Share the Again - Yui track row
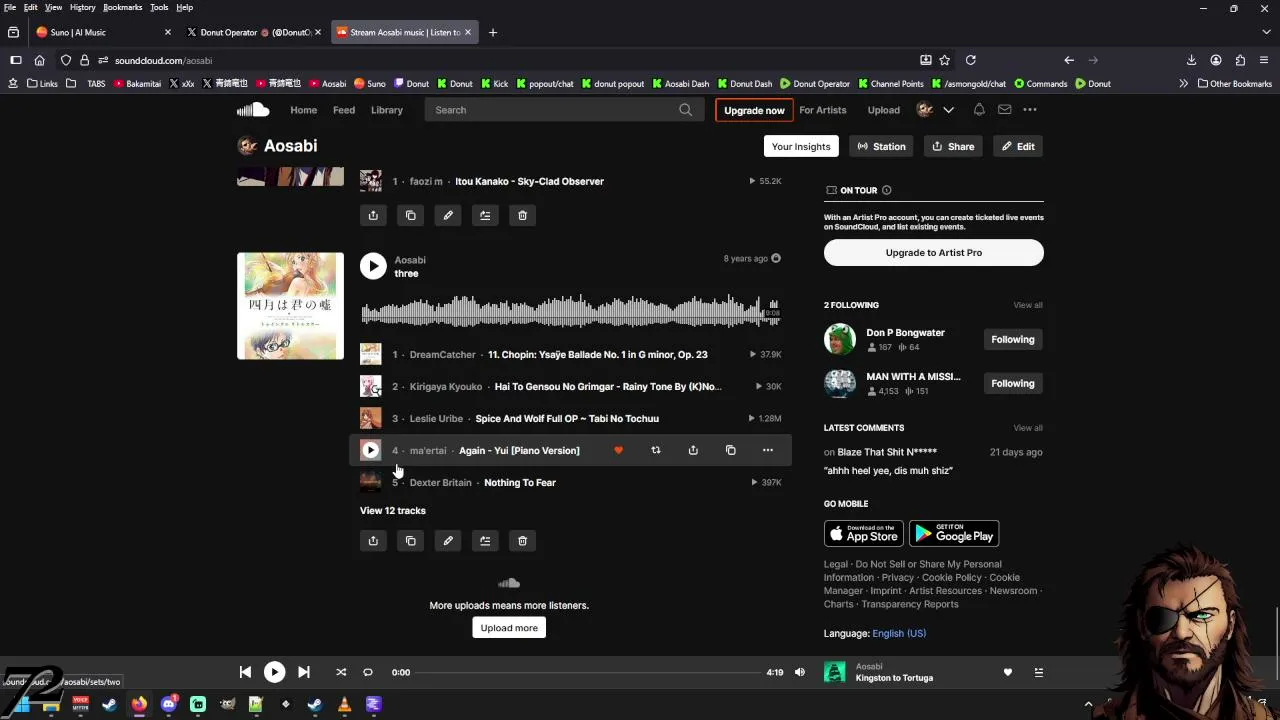This screenshot has width=1280, height=720. [x=693, y=451]
